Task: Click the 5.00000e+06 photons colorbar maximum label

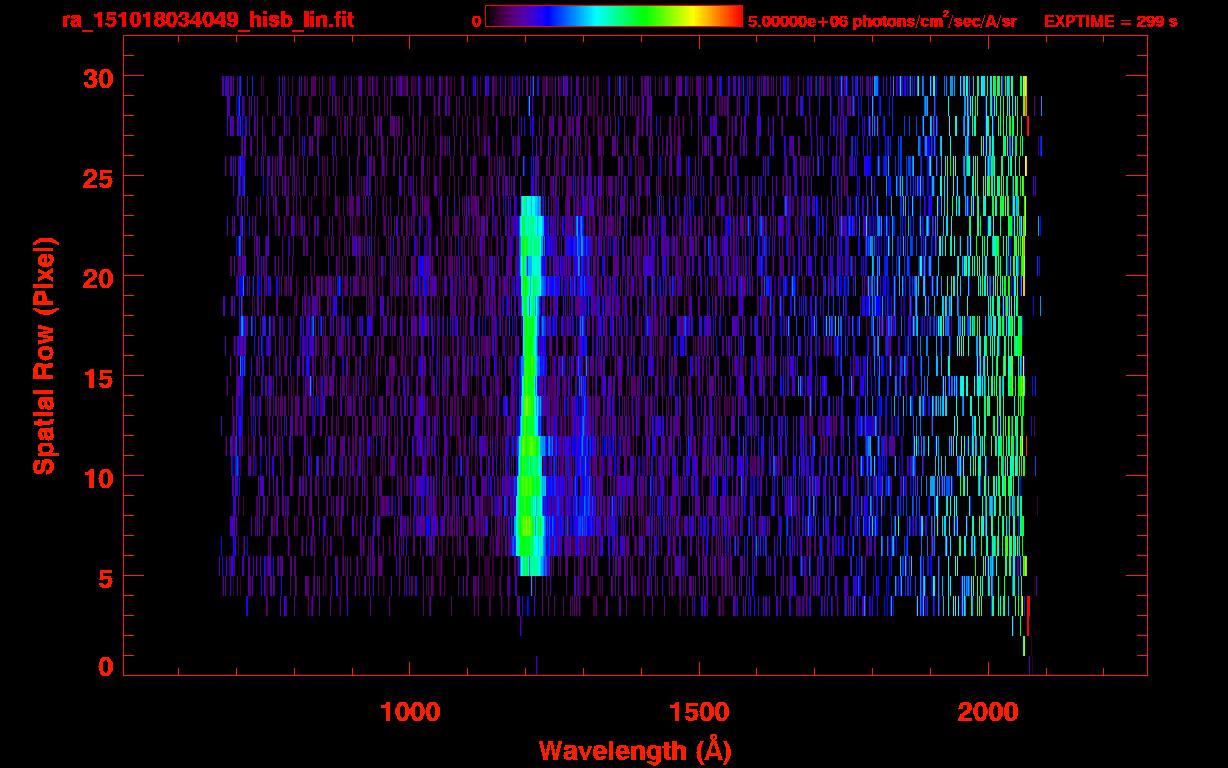Action: [882, 21]
